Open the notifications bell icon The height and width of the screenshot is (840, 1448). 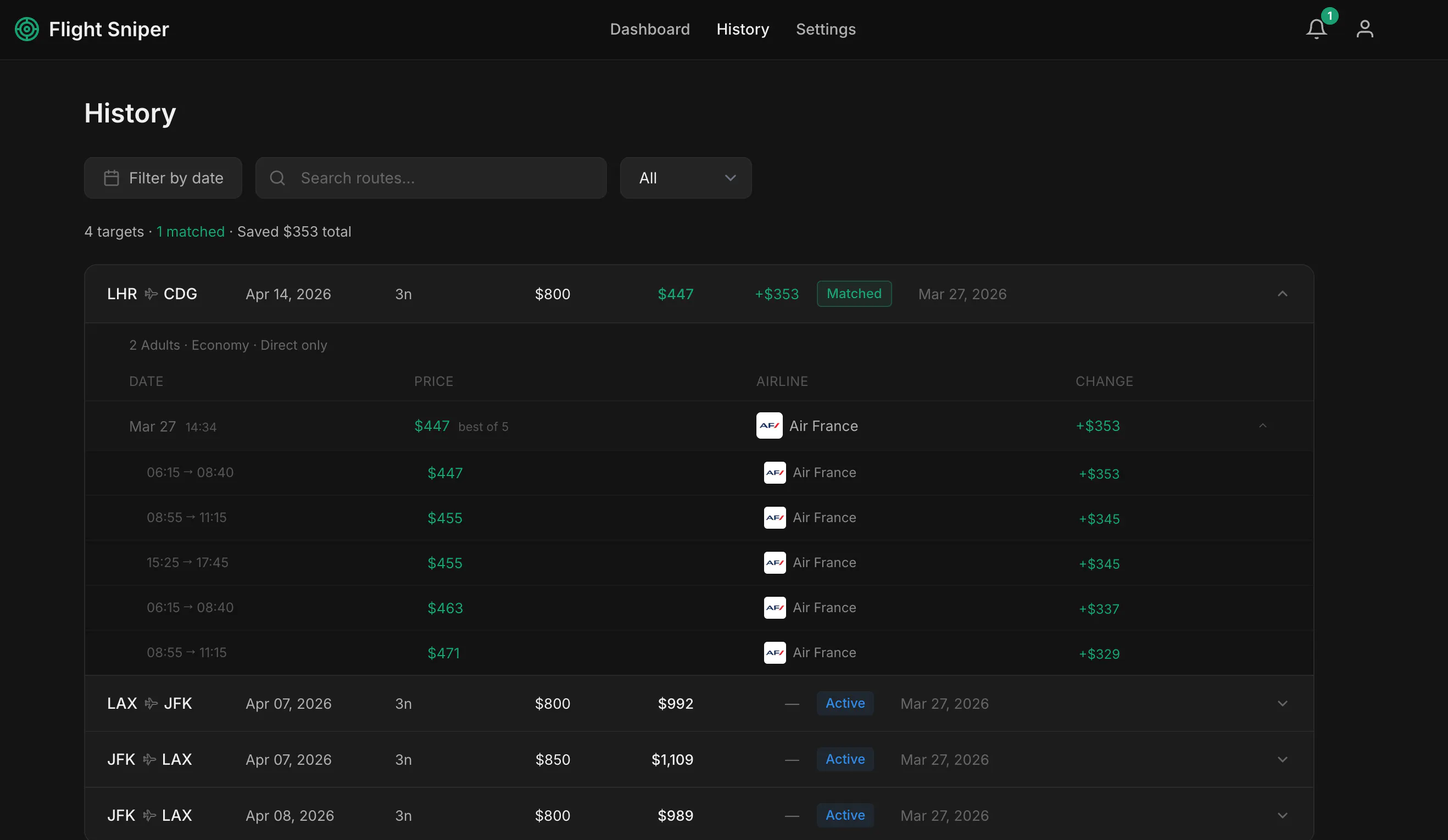1316,29
